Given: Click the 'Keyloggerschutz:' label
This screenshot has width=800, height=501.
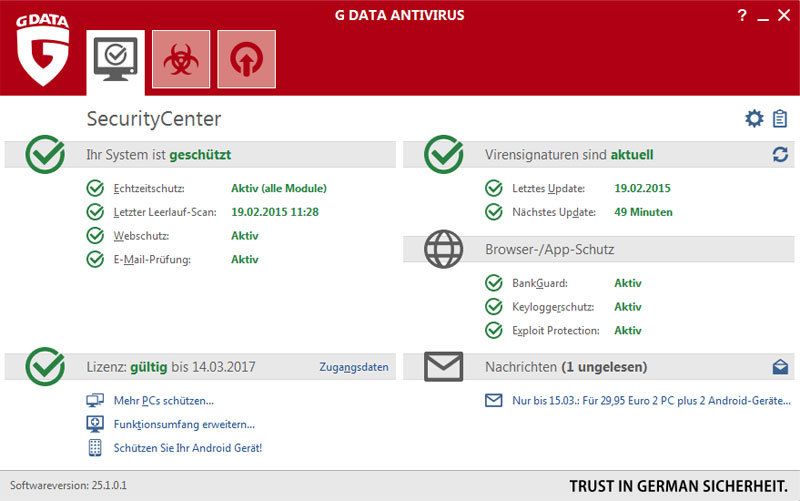Looking at the screenshot, I should click(553, 307).
